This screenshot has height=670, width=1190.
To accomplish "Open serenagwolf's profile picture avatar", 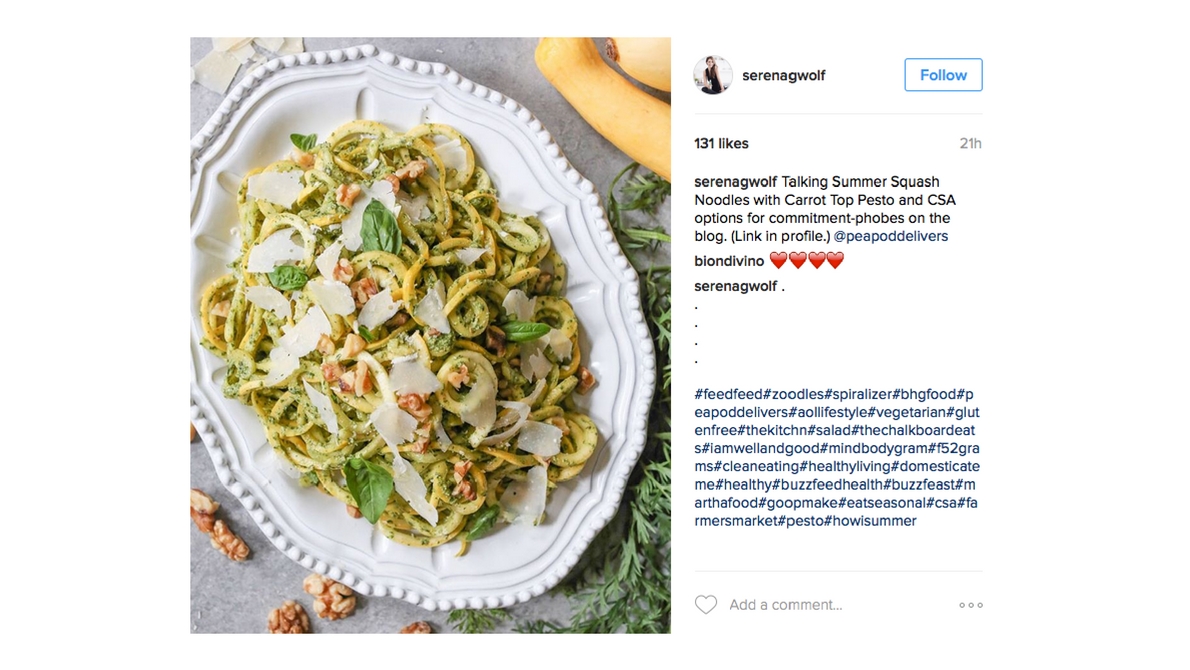I will pos(713,75).
